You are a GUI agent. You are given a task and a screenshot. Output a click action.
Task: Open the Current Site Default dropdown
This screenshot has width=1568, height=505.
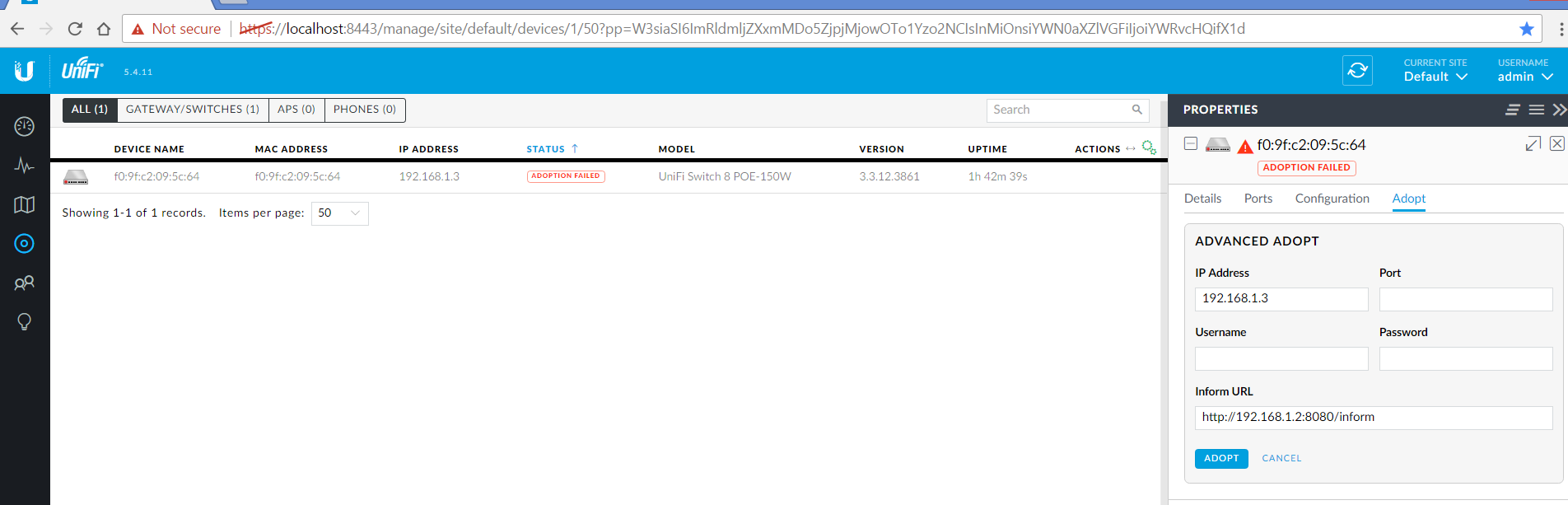[1435, 70]
